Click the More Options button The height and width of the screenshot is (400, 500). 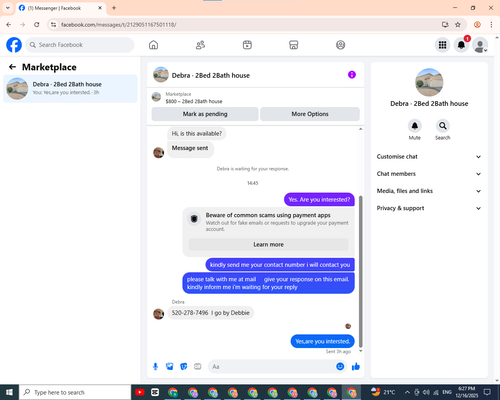[x=310, y=114]
